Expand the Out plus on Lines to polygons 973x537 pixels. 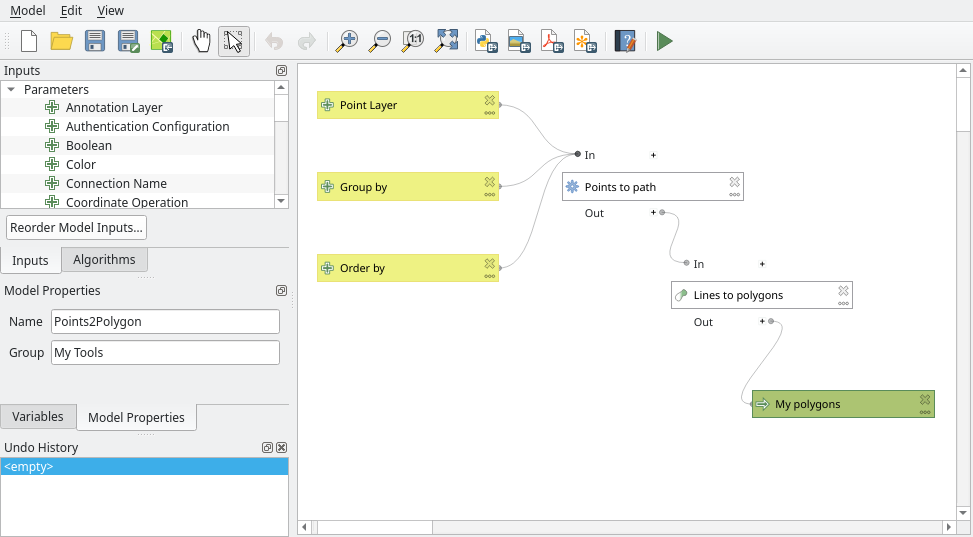tap(762, 322)
